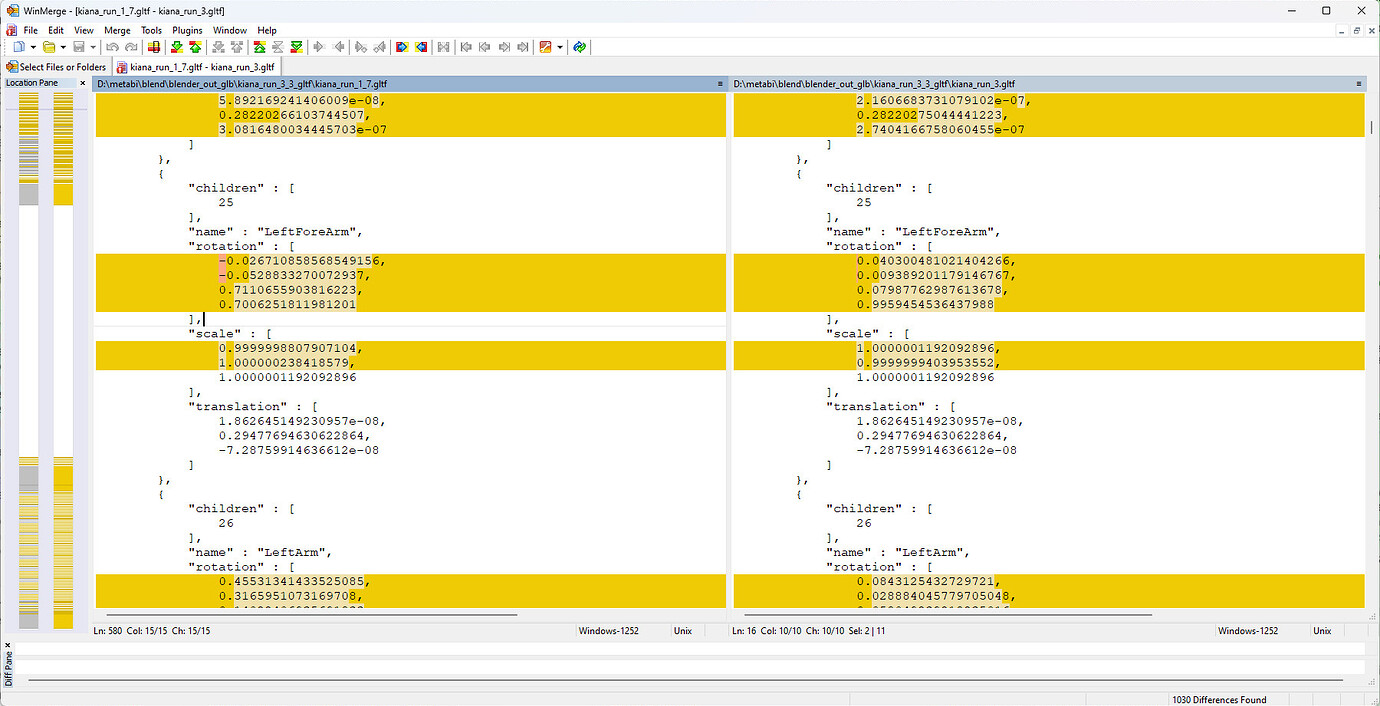Viewport: 1380px width, 706px height.
Task: Create a new comparison document
Action: [x=18, y=47]
